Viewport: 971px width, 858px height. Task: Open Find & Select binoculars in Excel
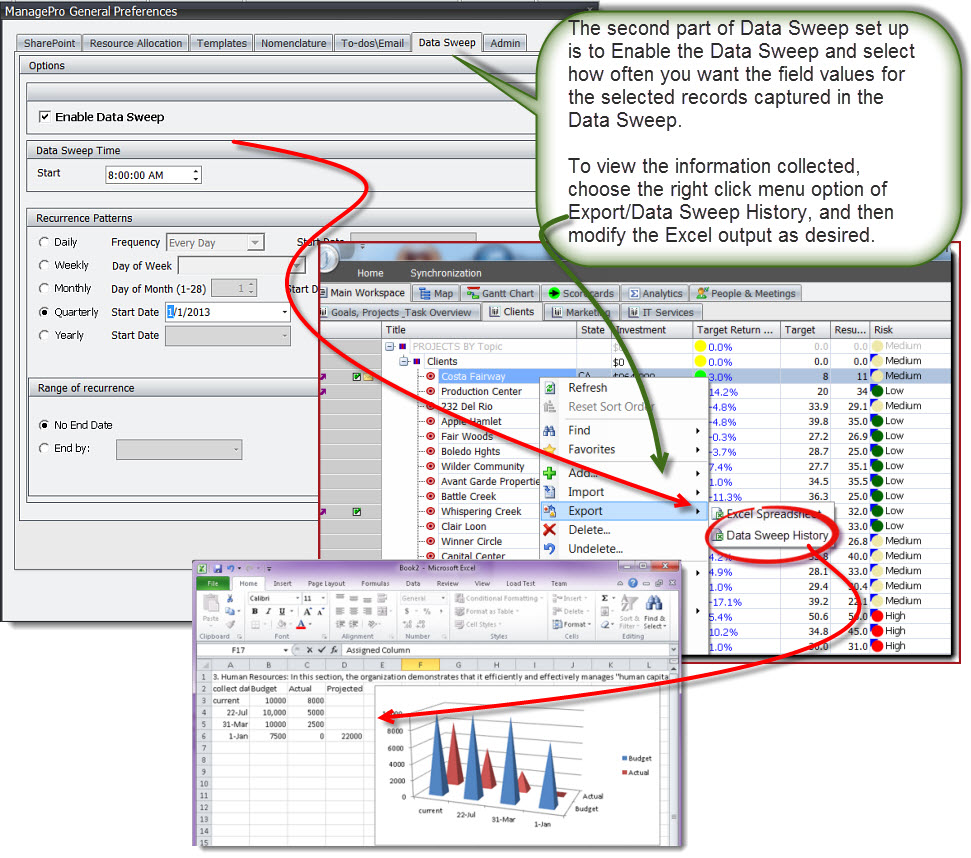click(x=654, y=611)
